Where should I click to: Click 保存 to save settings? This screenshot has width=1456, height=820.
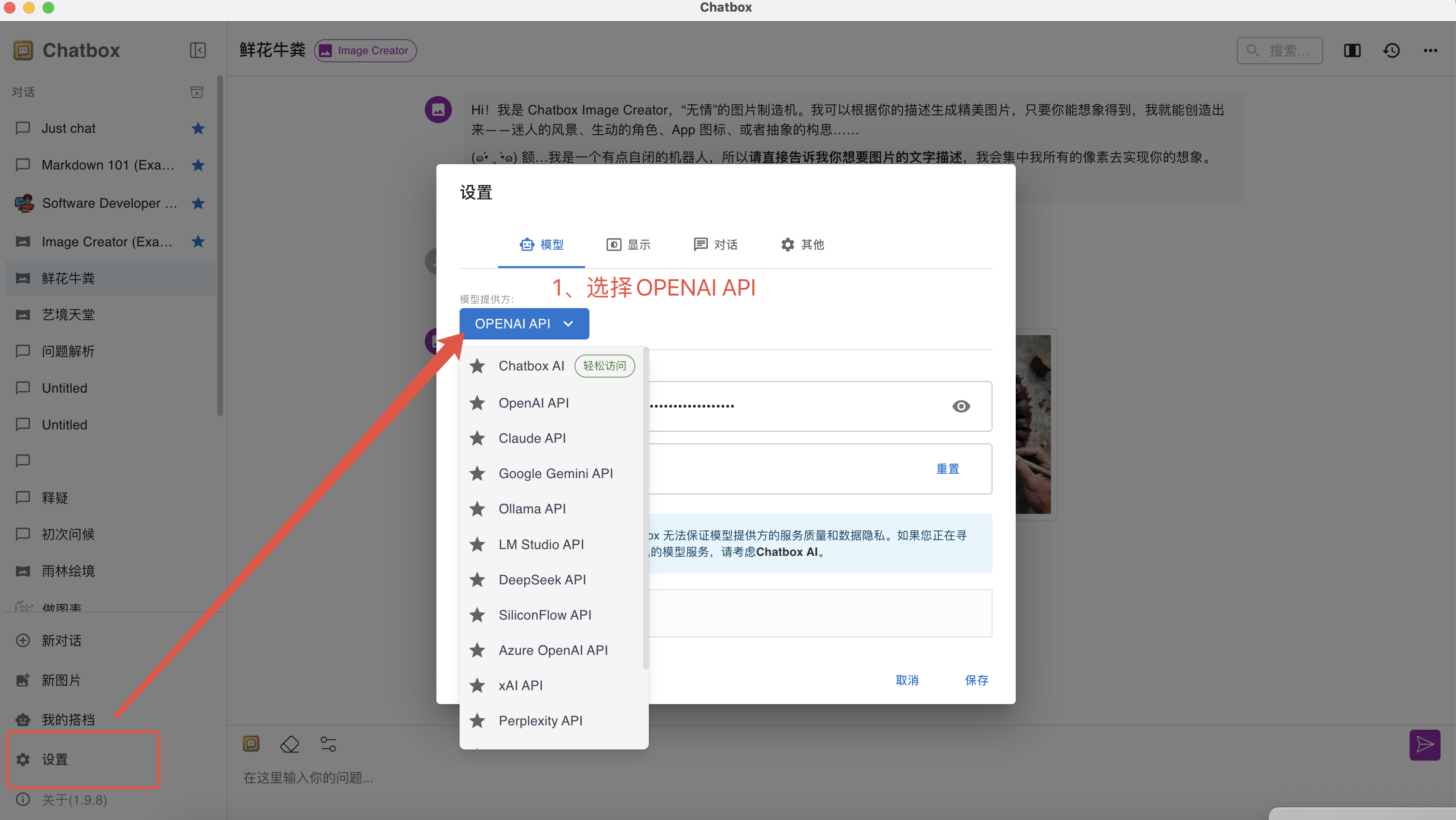pos(976,680)
